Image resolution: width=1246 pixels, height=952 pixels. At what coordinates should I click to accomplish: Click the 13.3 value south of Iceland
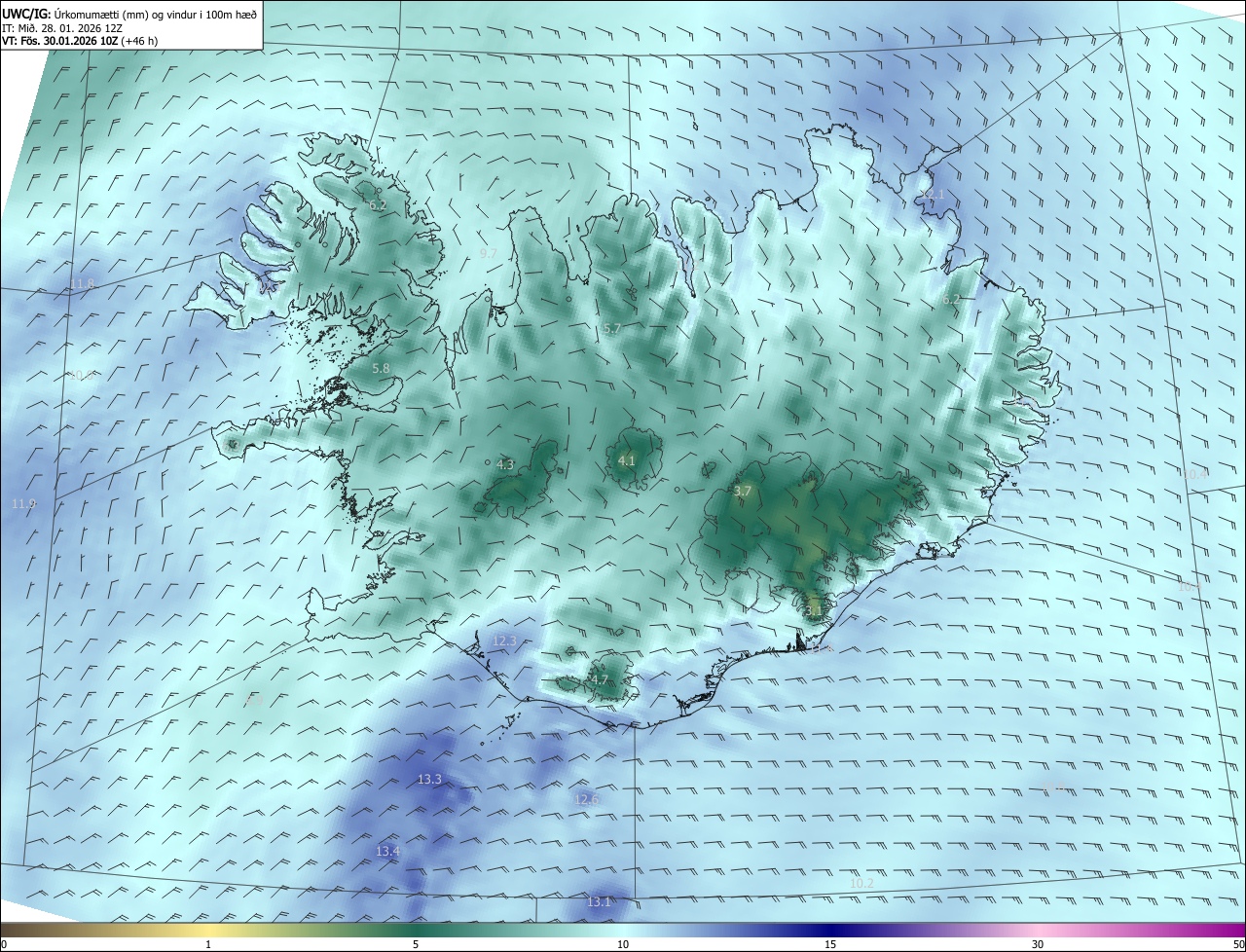coord(429,779)
